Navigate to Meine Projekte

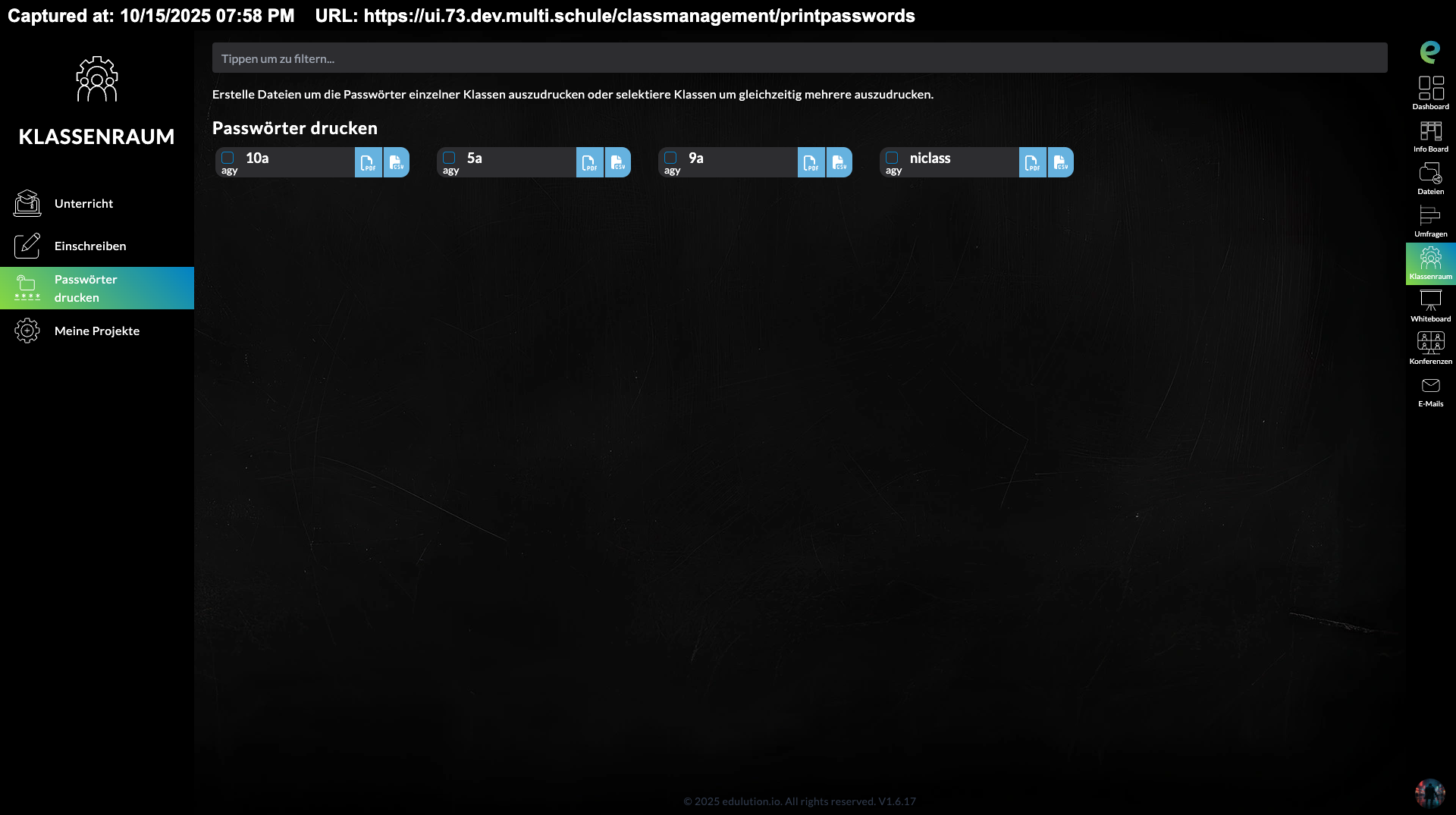click(96, 331)
